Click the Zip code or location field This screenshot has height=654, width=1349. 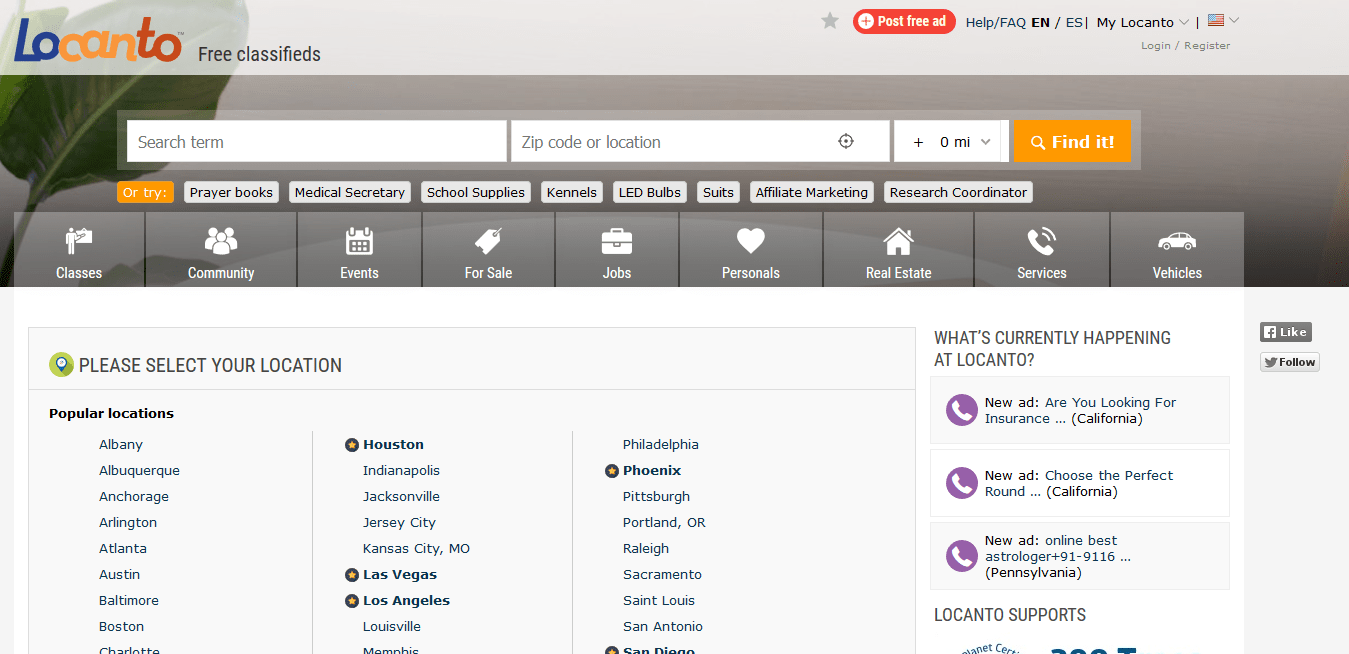700,142
